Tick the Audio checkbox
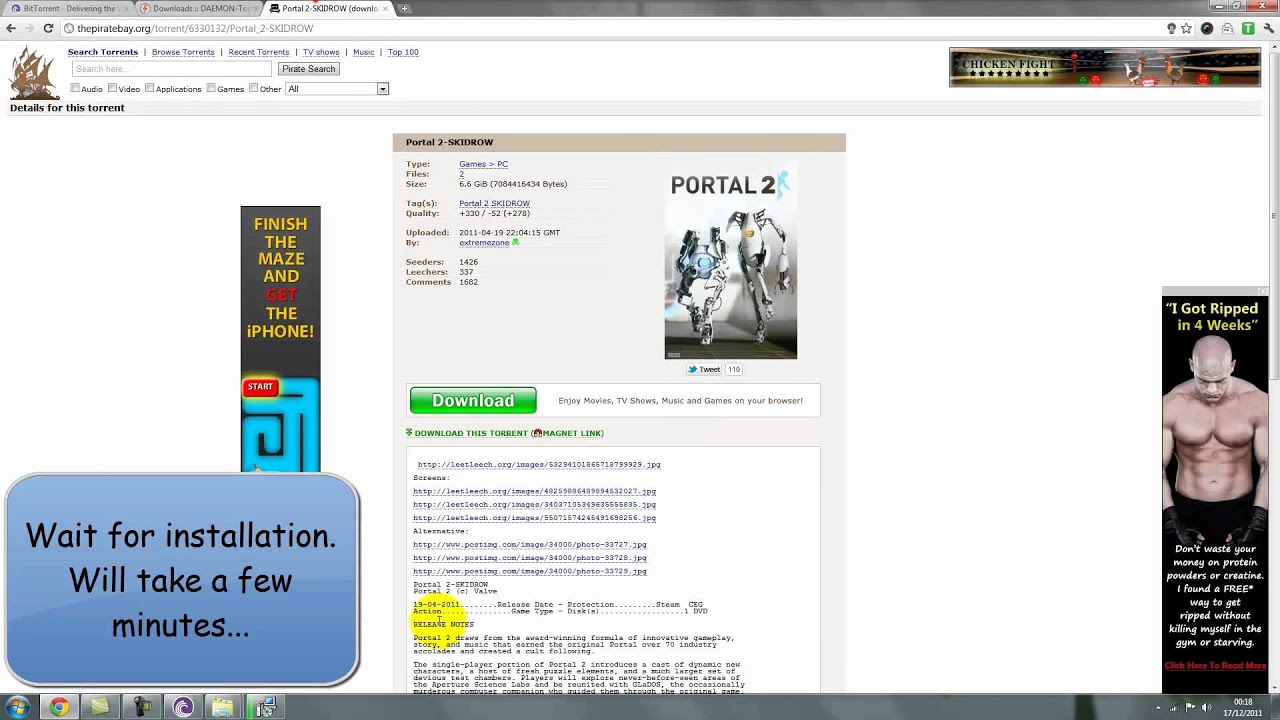 tap(75, 88)
